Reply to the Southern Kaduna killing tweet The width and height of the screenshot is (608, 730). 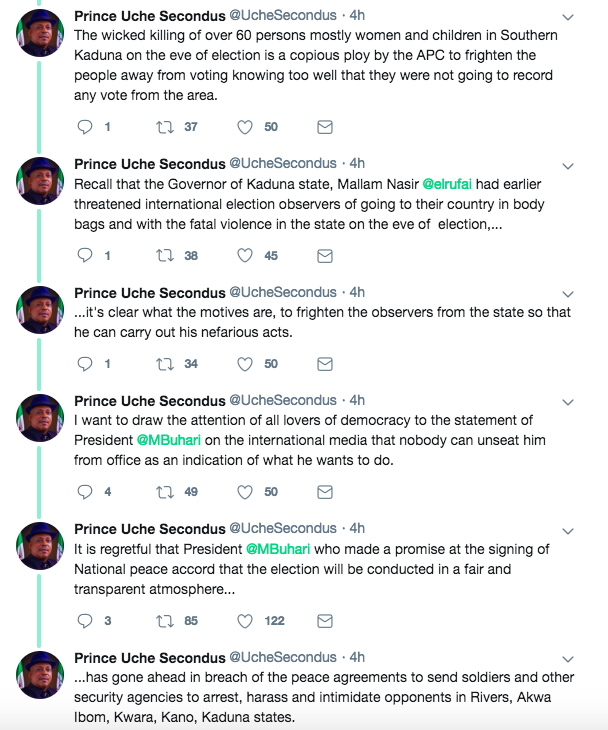(x=85, y=127)
